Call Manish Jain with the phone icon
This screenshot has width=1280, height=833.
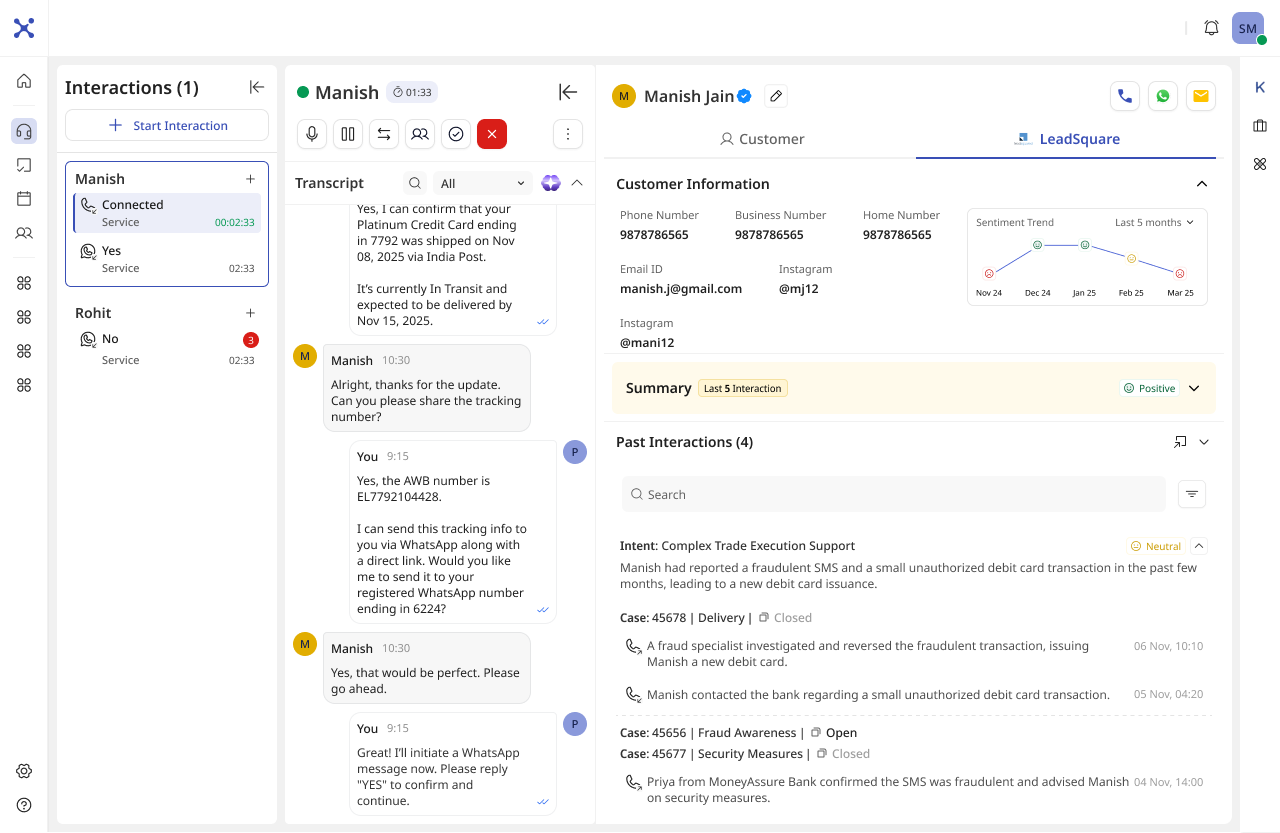(1125, 96)
